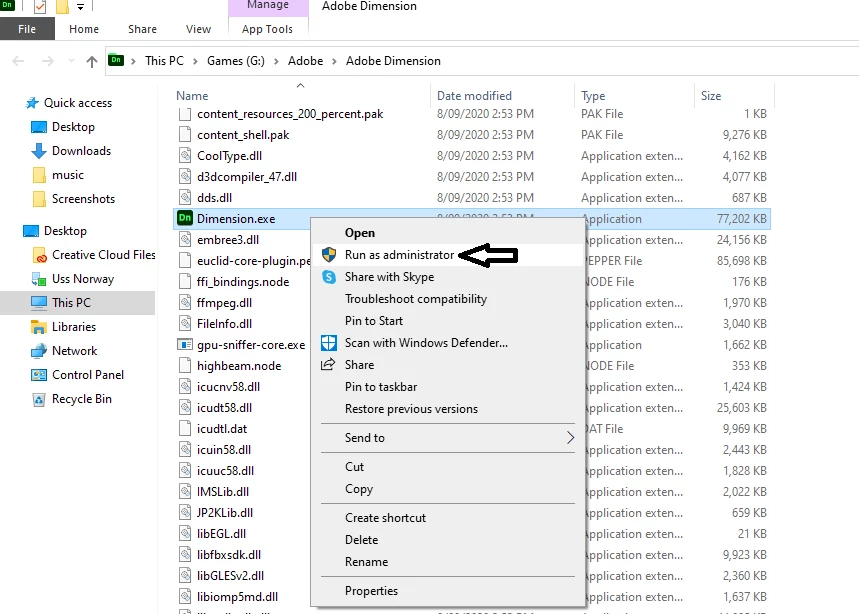Viewport: 859px width, 614px height.
Task: Click the Screenshots folder icon
Action: (x=39, y=199)
